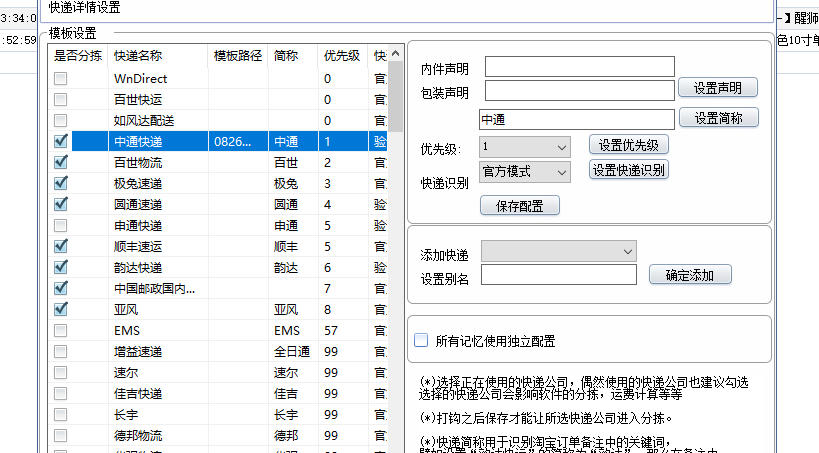The height and width of the screenshot is (453, 819).
Task: Click the 设置别名 input field
Action: coord(558,275)
